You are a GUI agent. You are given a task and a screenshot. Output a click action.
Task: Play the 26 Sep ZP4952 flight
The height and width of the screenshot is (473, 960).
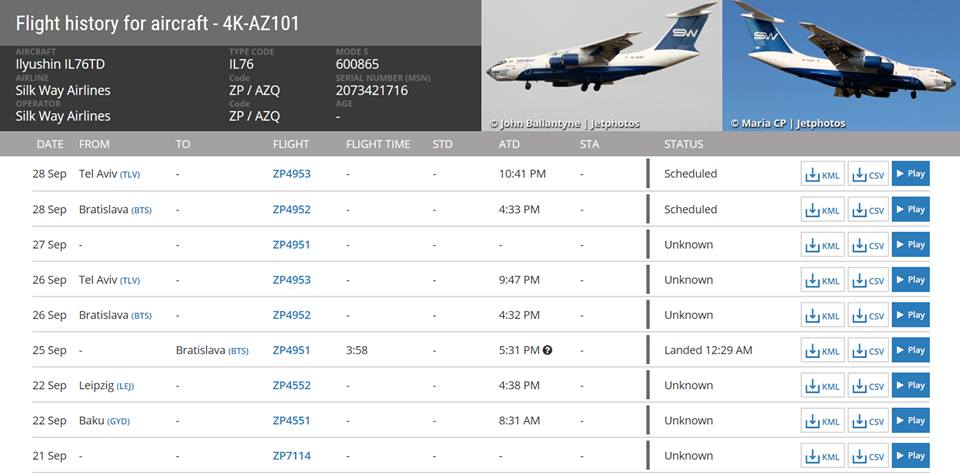(910, 315)
